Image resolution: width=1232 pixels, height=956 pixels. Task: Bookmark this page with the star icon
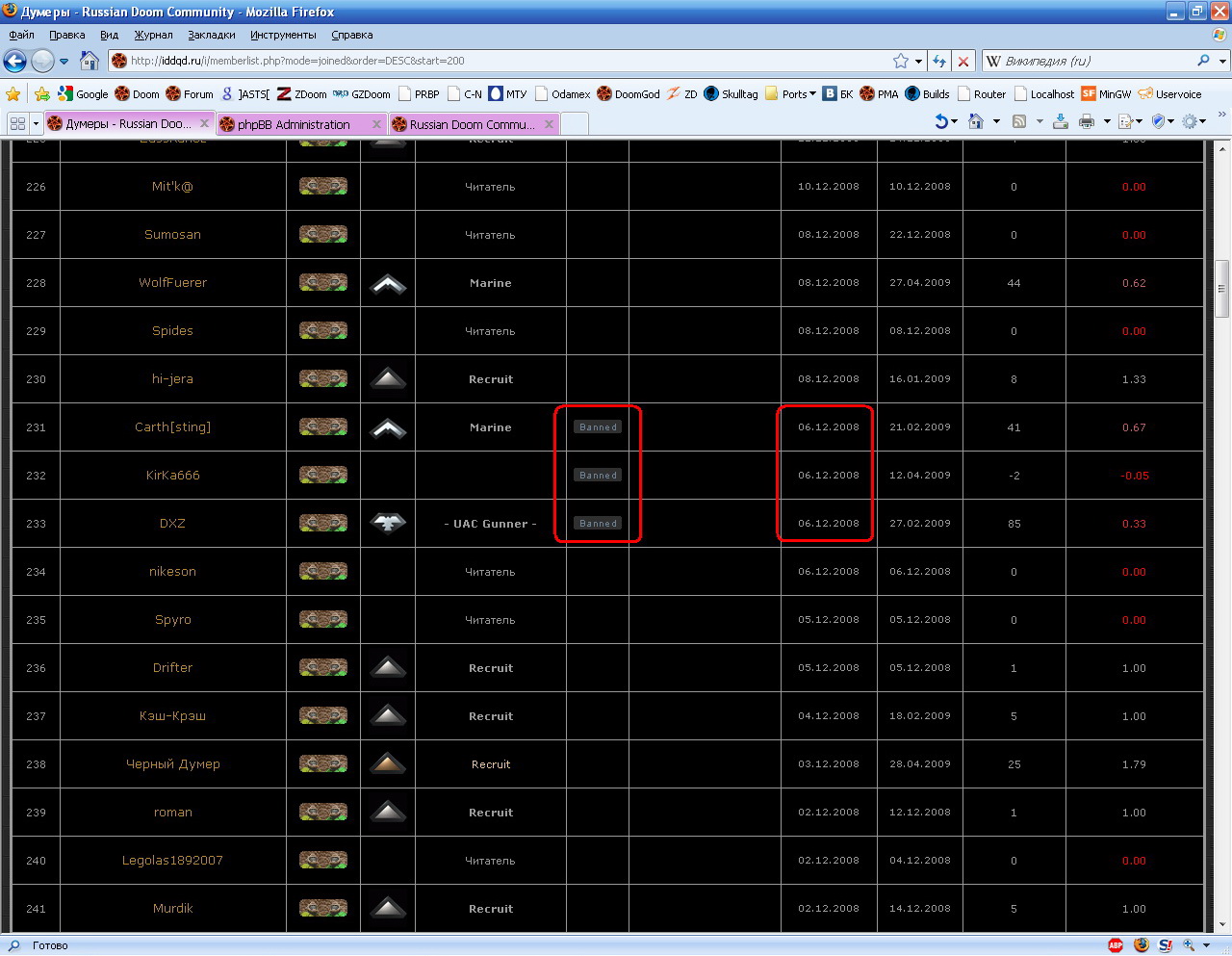[x=901, y=61]
